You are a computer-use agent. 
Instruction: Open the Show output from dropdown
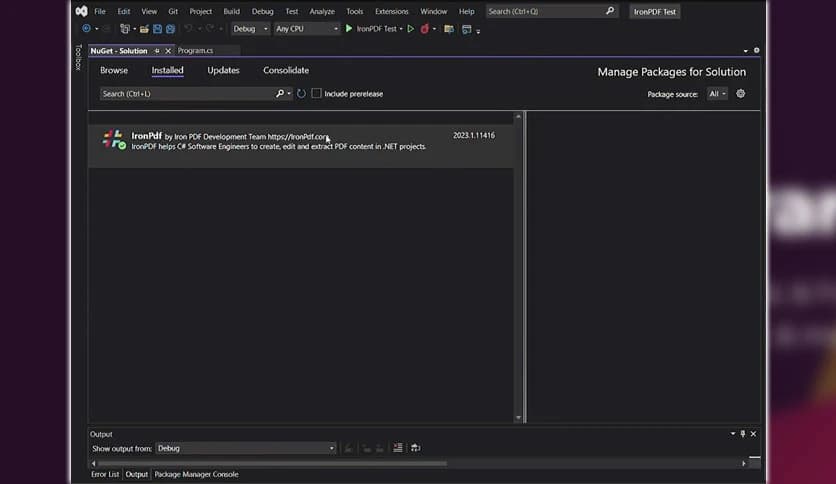click(245, 448)
